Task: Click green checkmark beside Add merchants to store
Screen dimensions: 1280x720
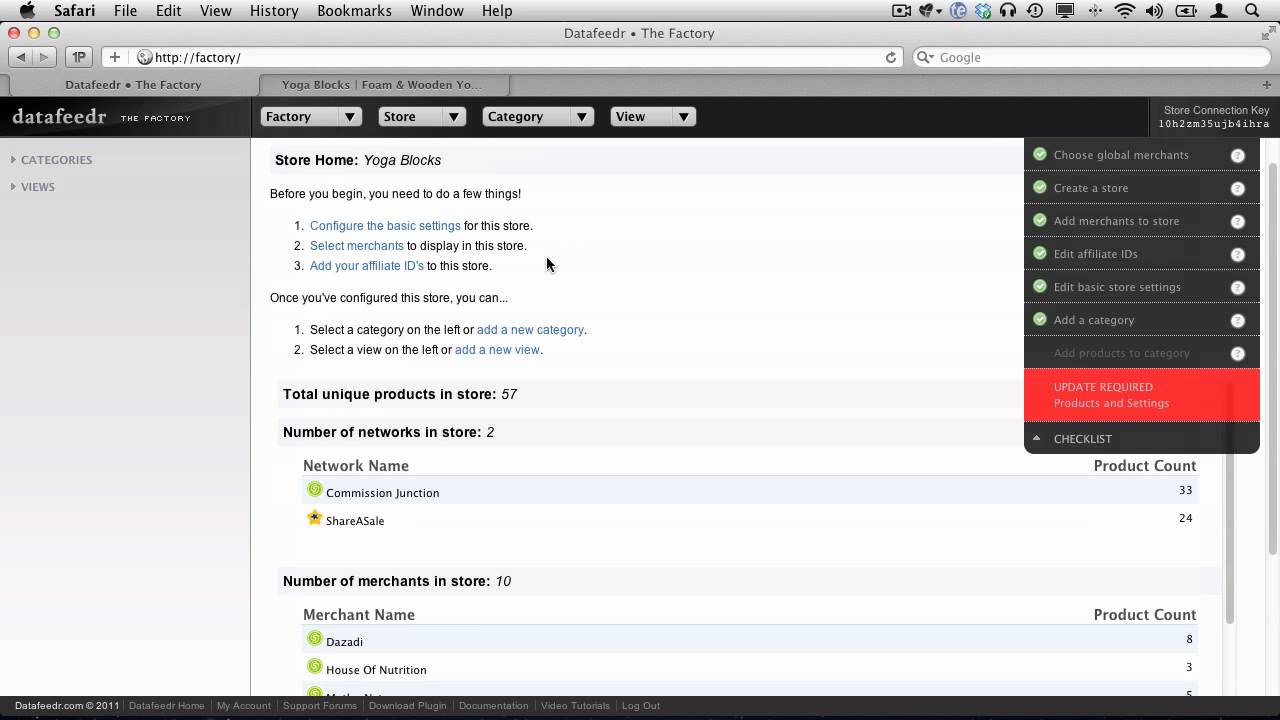Action: point(1040,220)
